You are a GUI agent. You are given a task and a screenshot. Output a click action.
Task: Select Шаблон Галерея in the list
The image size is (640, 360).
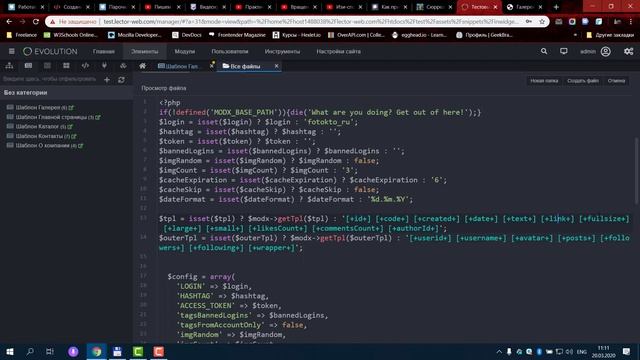click(x=38, y=108)
